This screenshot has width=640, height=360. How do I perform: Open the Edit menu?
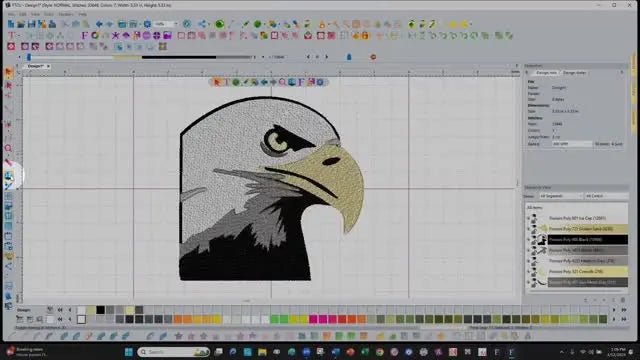pos(23,14)
